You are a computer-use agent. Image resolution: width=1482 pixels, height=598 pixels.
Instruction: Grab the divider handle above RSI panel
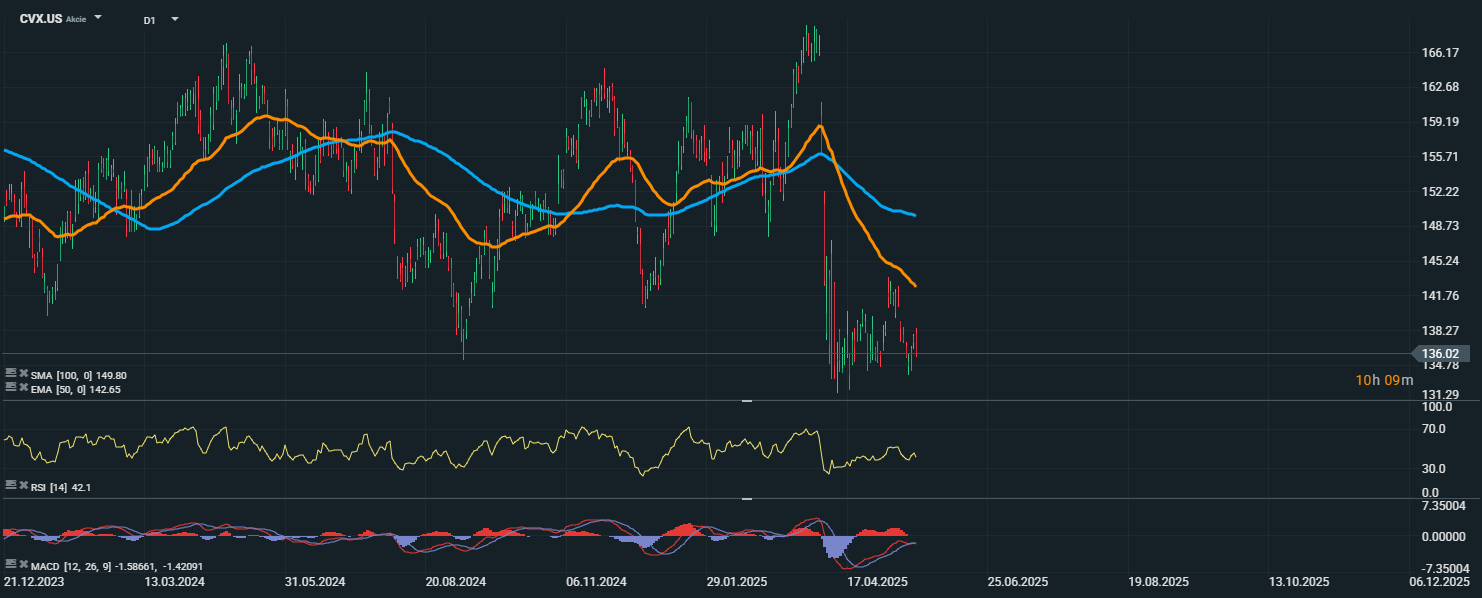pyautogui.click(x=746, y=400)
